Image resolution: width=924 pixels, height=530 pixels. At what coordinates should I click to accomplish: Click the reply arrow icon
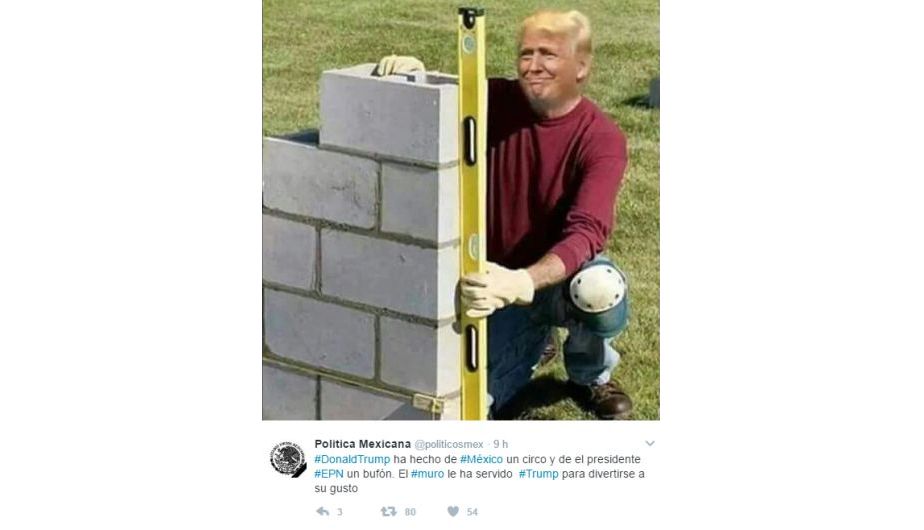(x=322, y=512)
